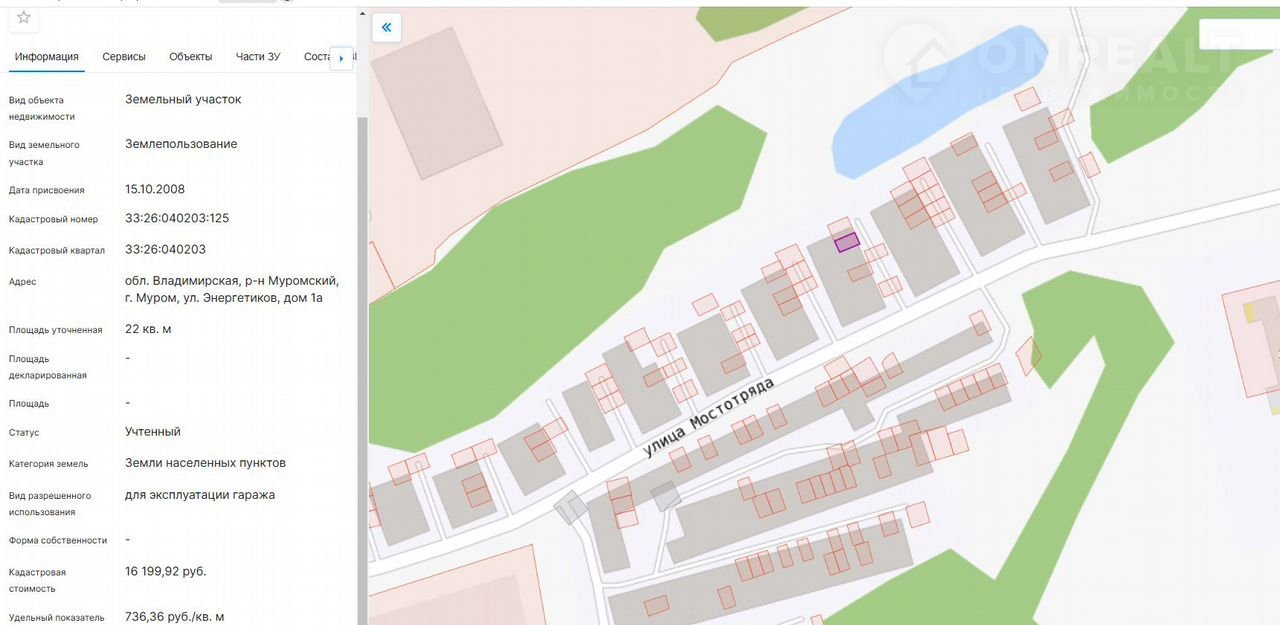The width and height of the screenshot is (1280, 625).
Task: Click the cadastral value 16 199,92 руб.
Action: [166, 571]
